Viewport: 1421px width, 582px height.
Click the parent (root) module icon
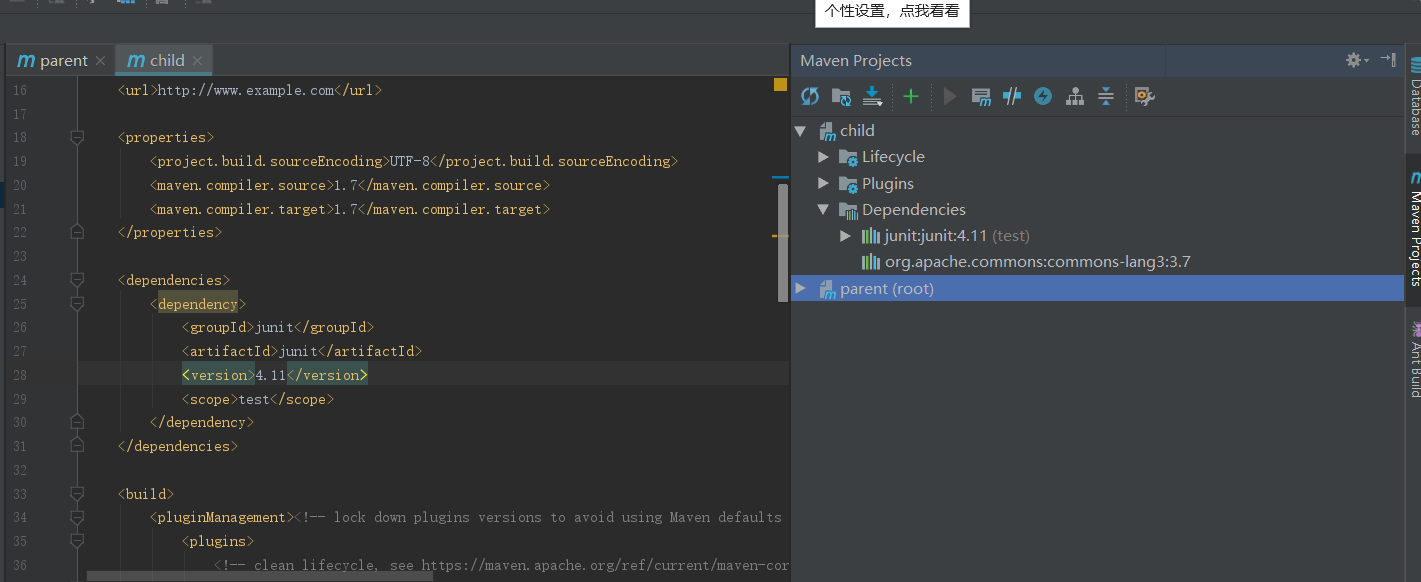coord(828,289)
